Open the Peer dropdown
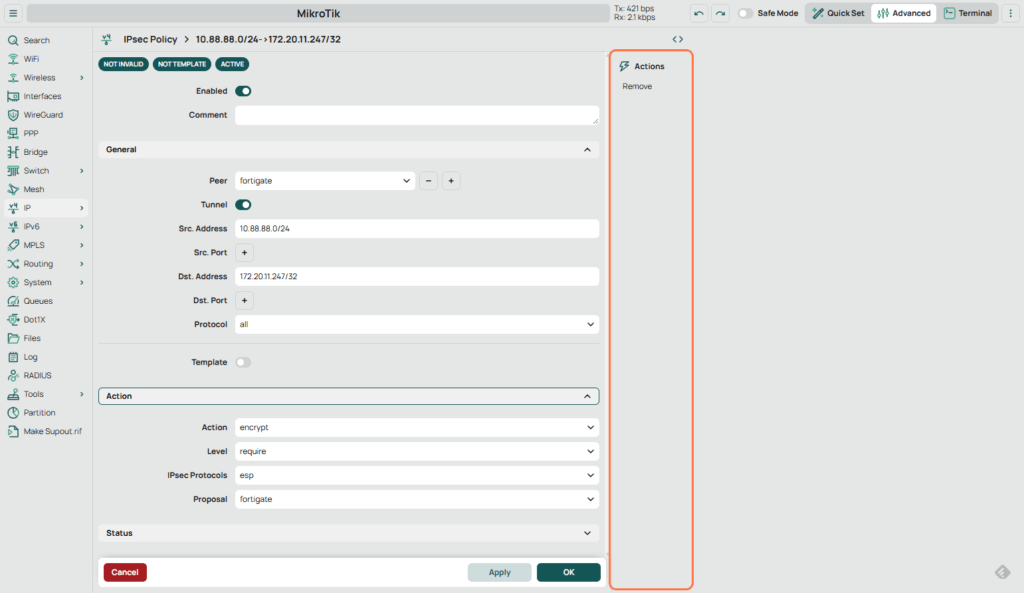The width and height of the screenshot is (1024, 593). (325, 181)
